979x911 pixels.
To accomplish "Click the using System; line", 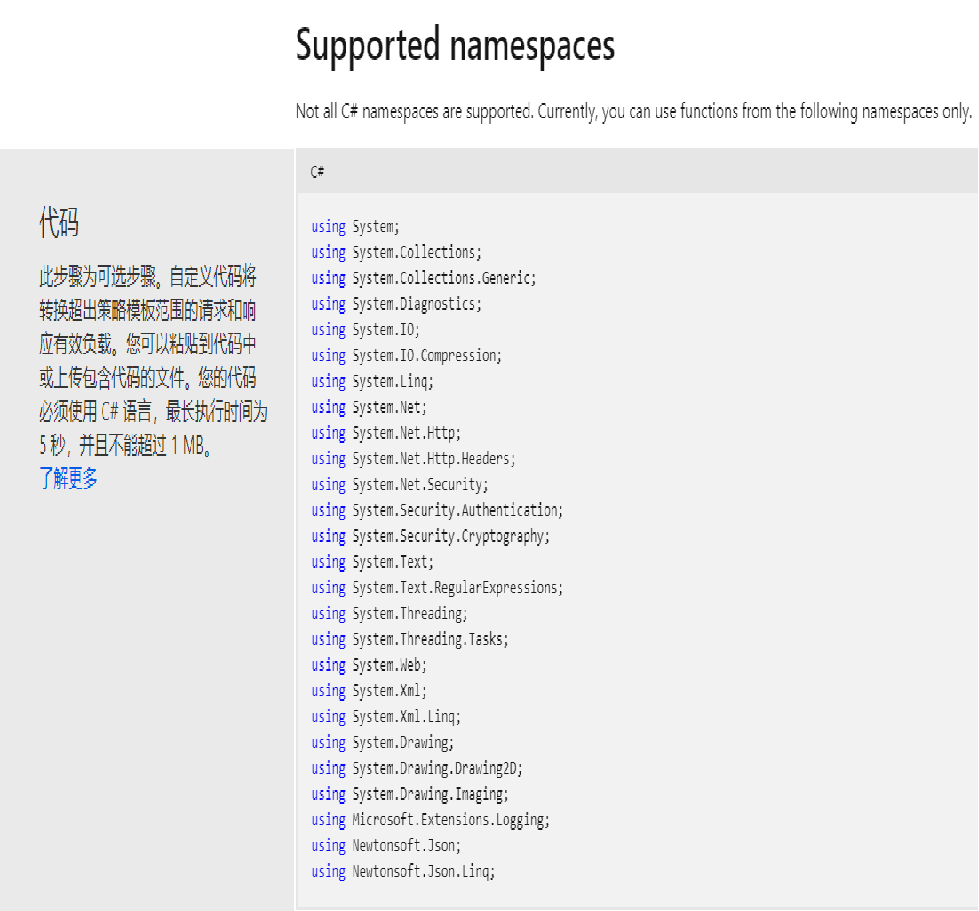I will 355,226.
